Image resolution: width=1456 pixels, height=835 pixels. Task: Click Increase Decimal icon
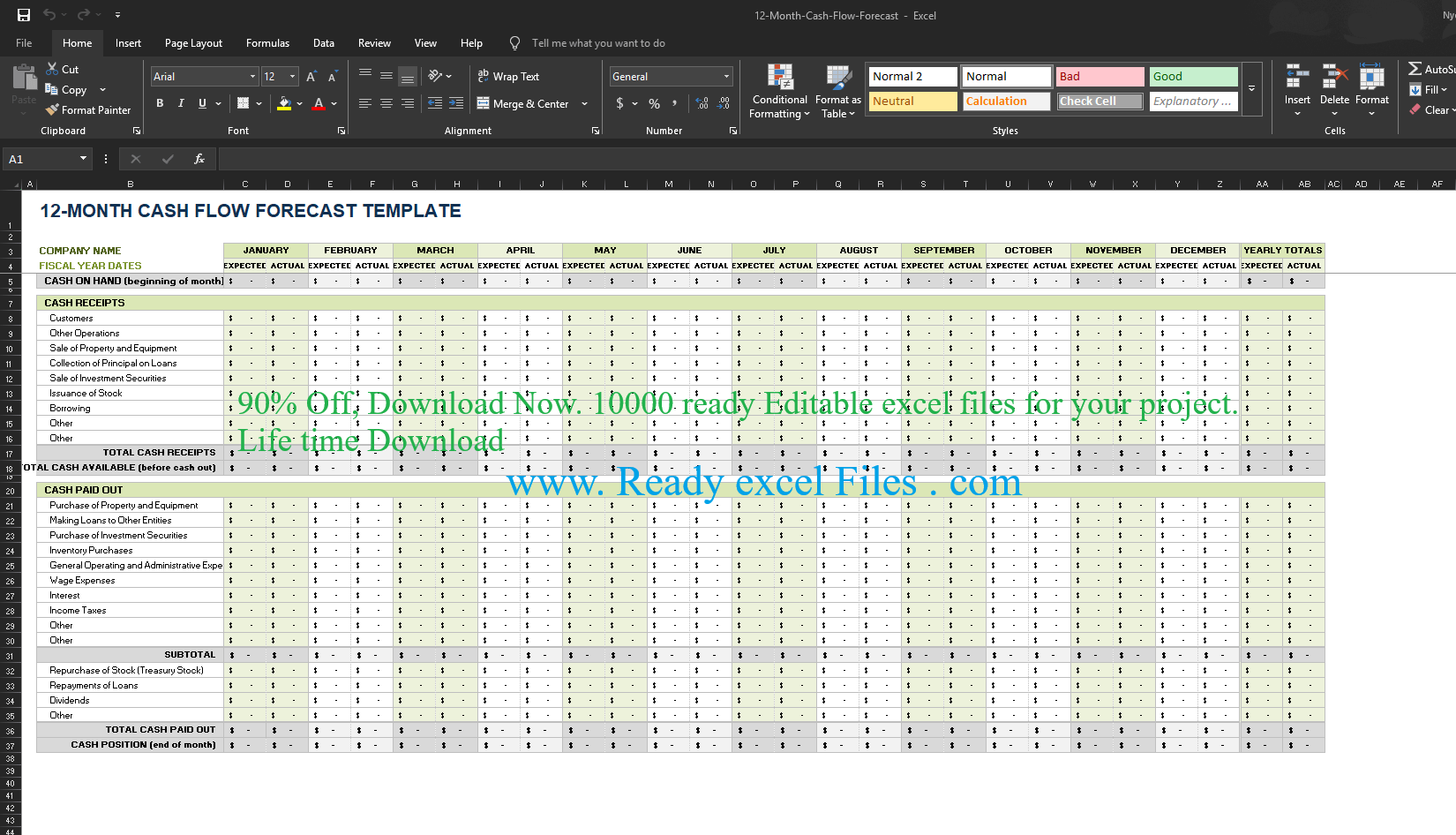[702, 103]
